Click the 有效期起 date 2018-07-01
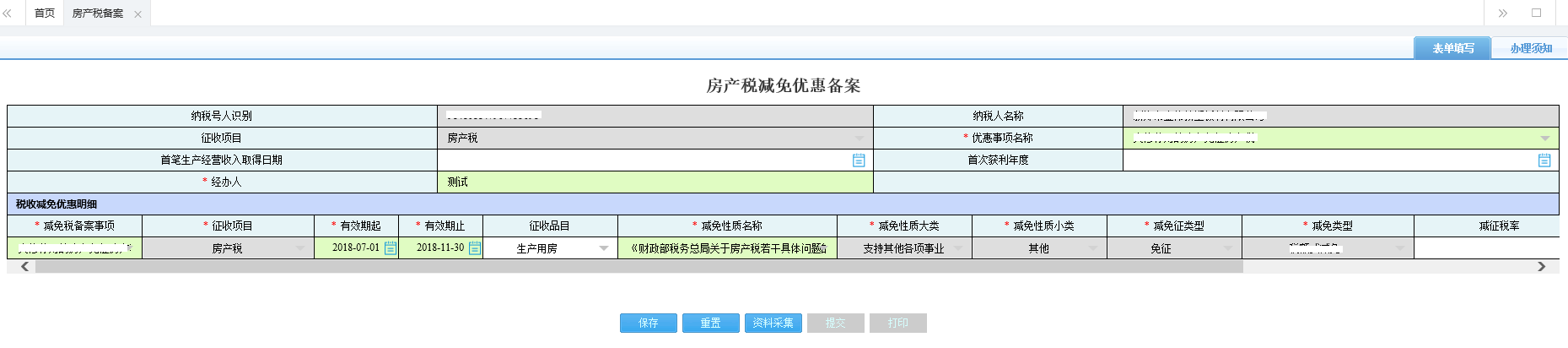This screenshot has height=348, width=1568. pos(356,247)
